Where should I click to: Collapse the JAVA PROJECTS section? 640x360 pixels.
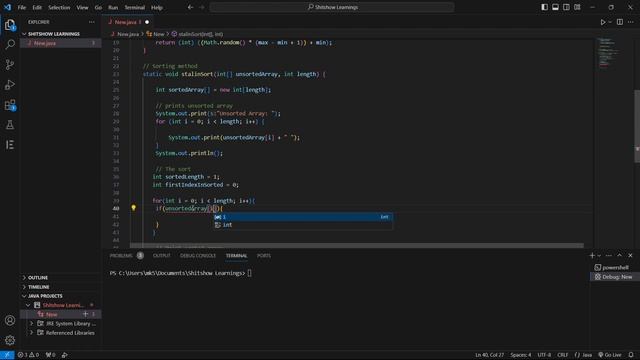(45, 296)
